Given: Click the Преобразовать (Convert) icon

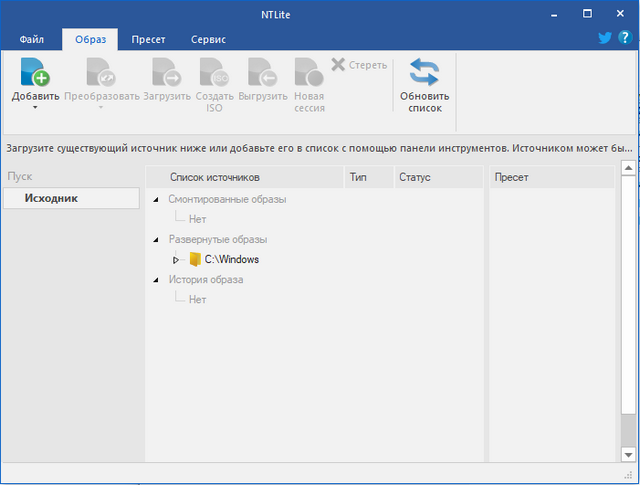Looking at the screenshot, I should pos(100,73).
